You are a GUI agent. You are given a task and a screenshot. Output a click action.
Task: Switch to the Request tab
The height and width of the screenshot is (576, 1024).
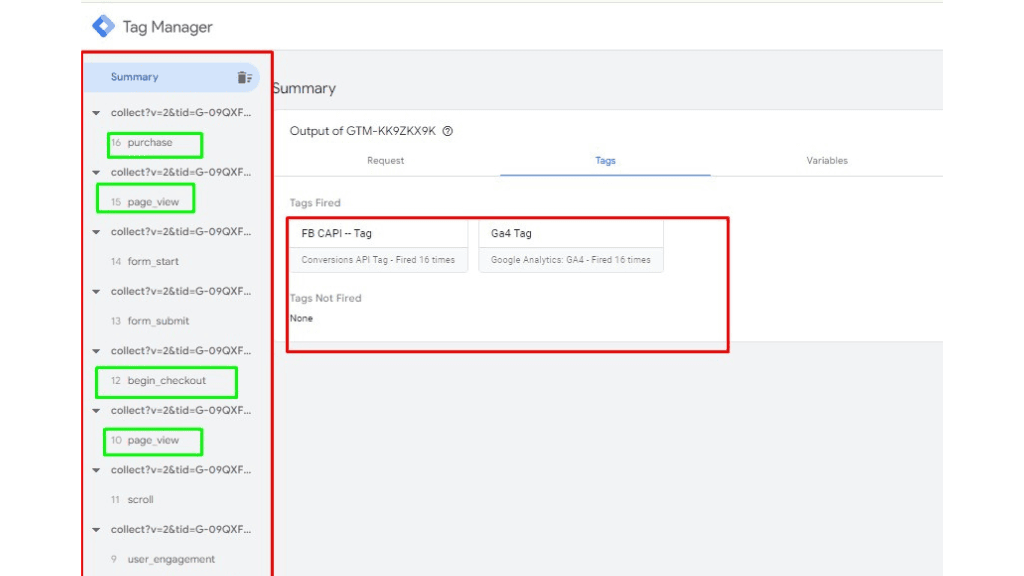click(x=385, y=161)
